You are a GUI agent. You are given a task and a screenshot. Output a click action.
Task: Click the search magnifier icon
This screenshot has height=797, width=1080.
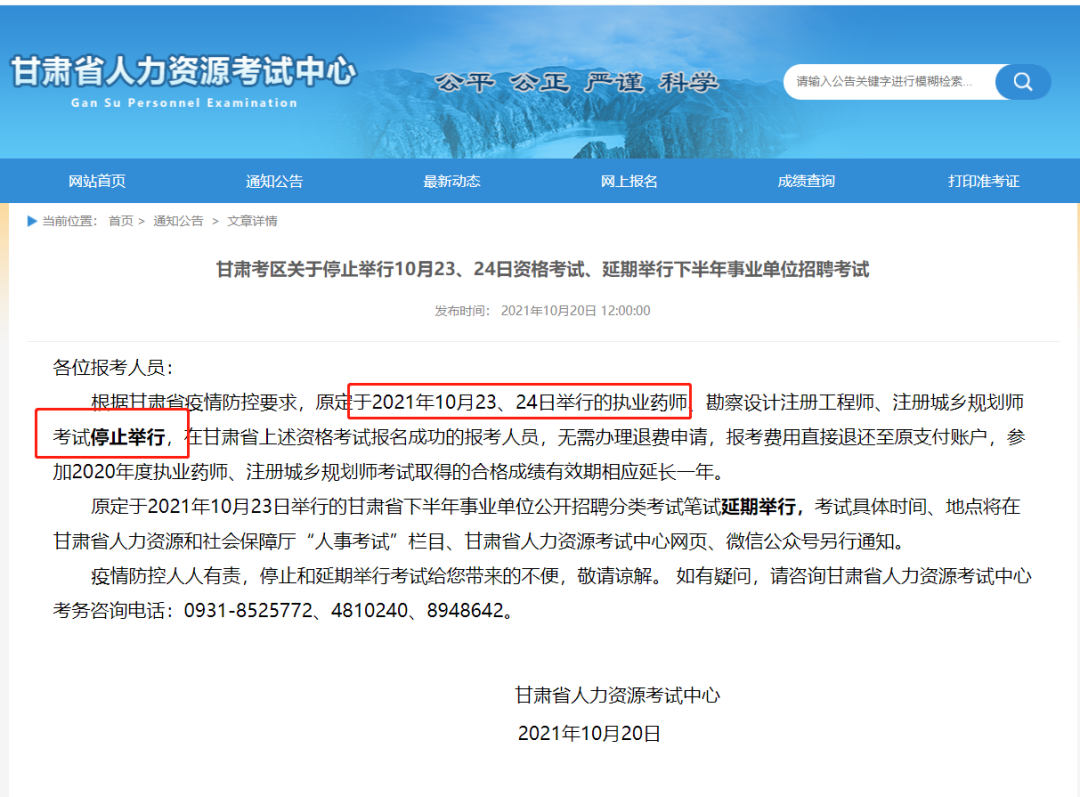point(1022,81)
